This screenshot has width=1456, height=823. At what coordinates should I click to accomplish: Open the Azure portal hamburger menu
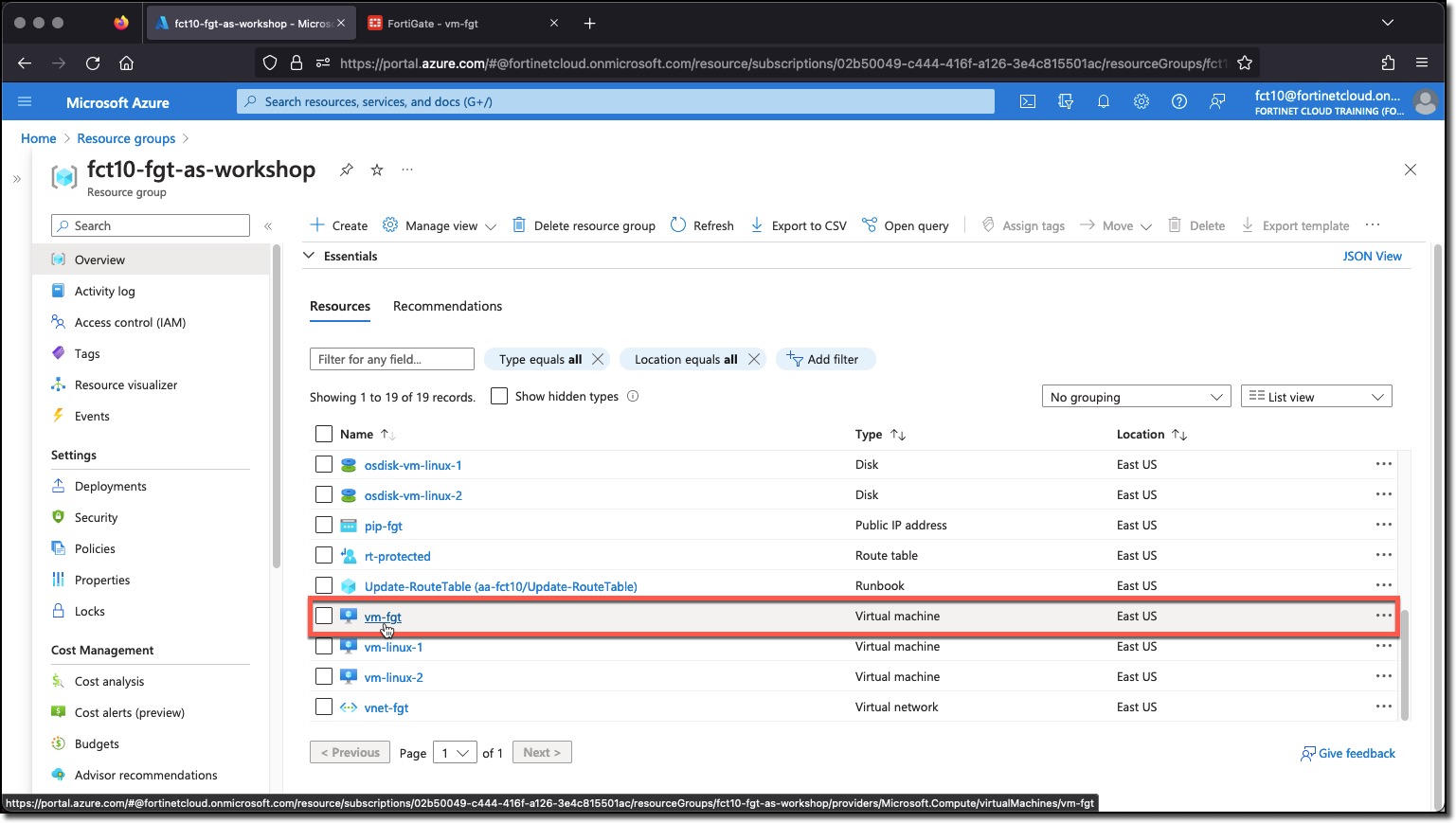click(x=25, y=102)
